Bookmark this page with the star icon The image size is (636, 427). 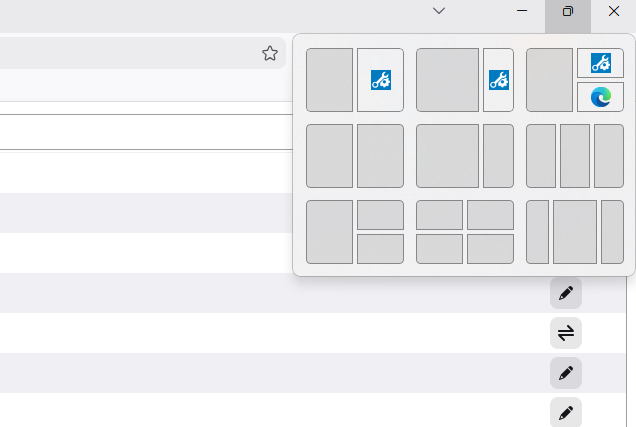click(269, 53)
